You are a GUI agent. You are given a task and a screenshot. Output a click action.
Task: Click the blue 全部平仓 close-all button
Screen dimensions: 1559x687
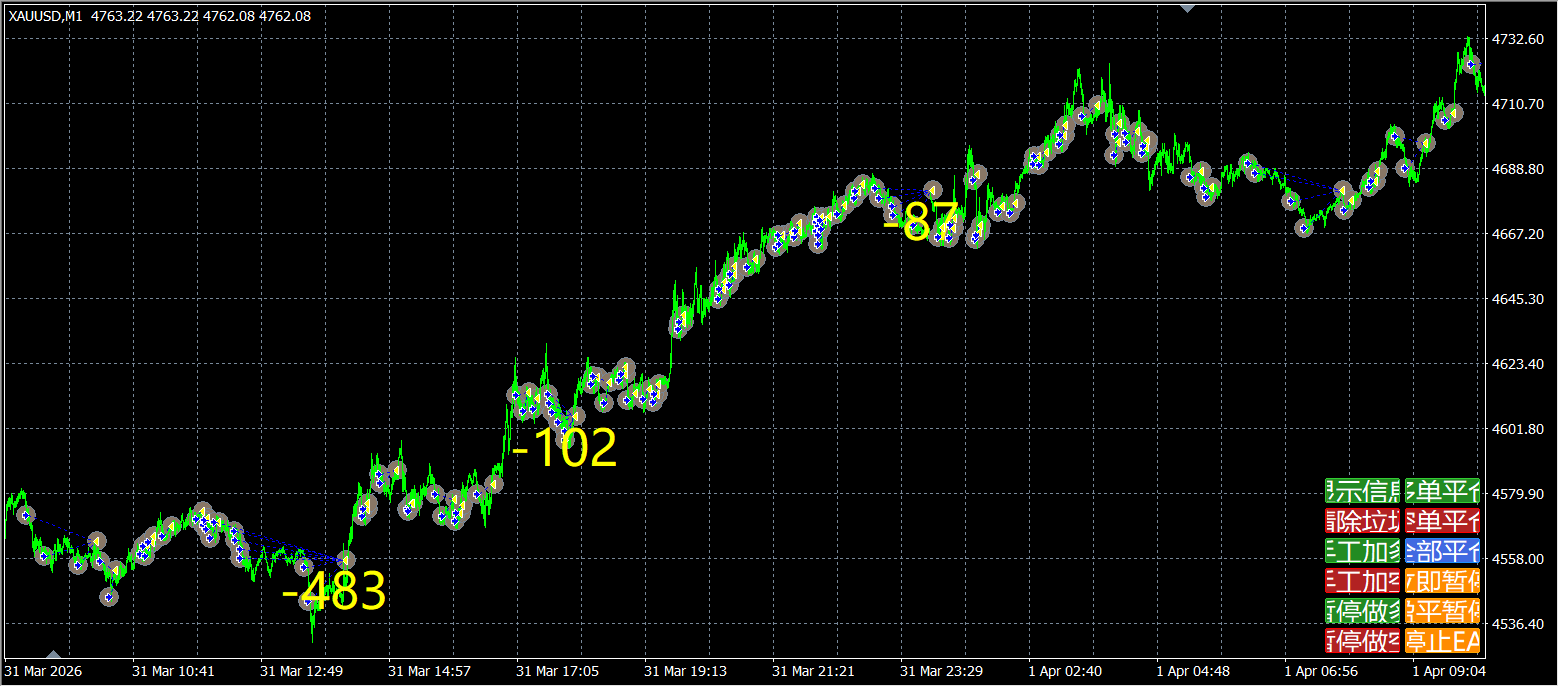(1442, 551)
